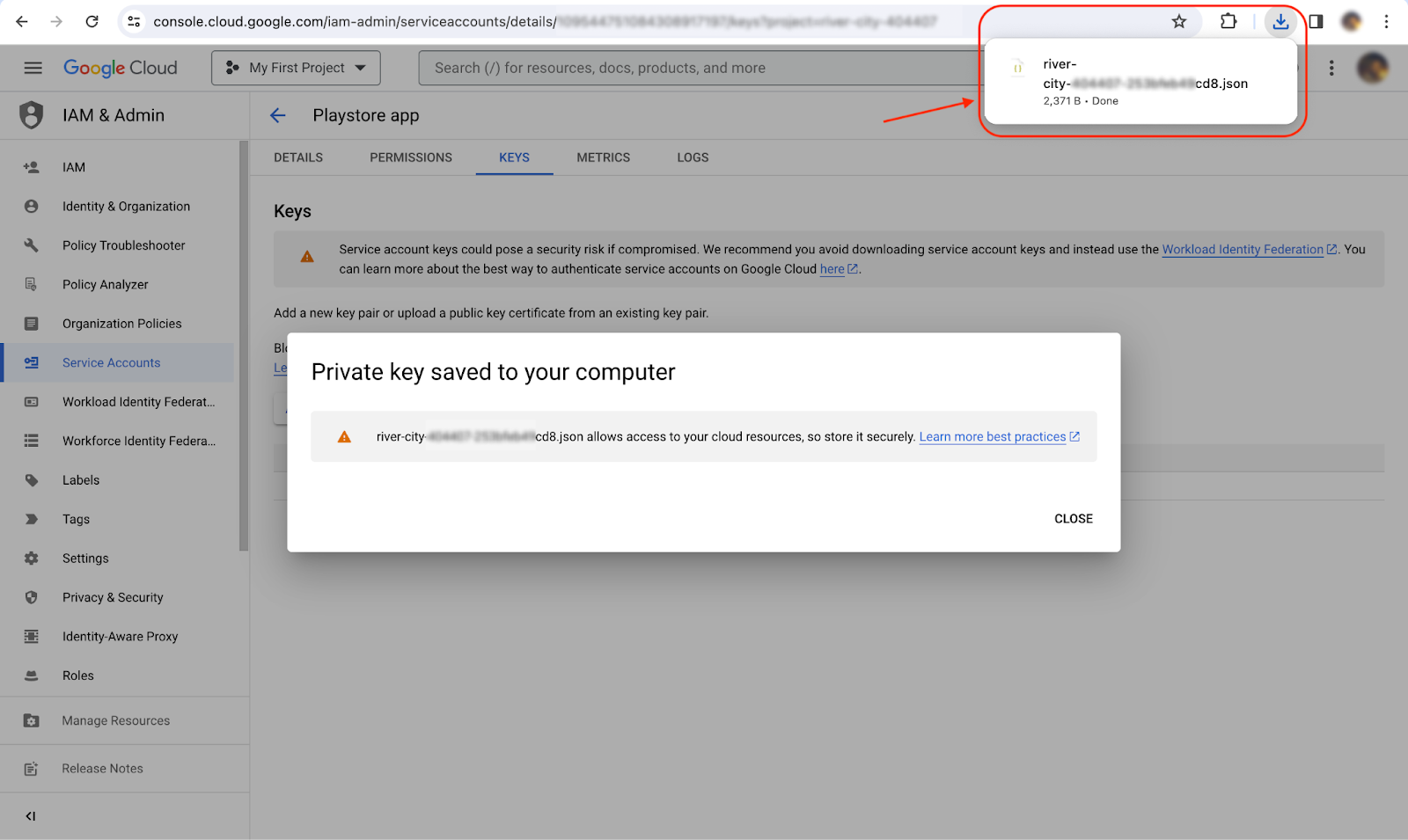The height and width of the screenshot is (840, 1408).
Task: Open the Metrics tab
Action: pos(603,157)
